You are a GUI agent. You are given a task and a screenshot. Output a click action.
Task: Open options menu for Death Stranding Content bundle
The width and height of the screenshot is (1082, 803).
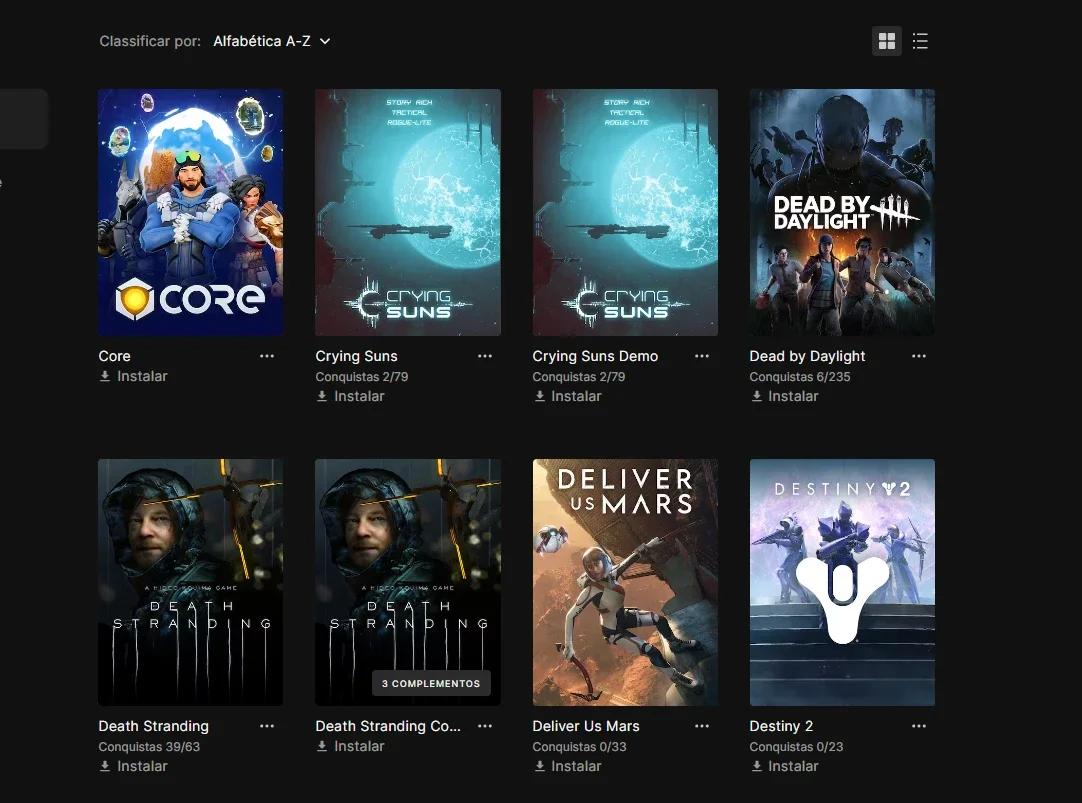pyautogui.click(x=485, y=726)
